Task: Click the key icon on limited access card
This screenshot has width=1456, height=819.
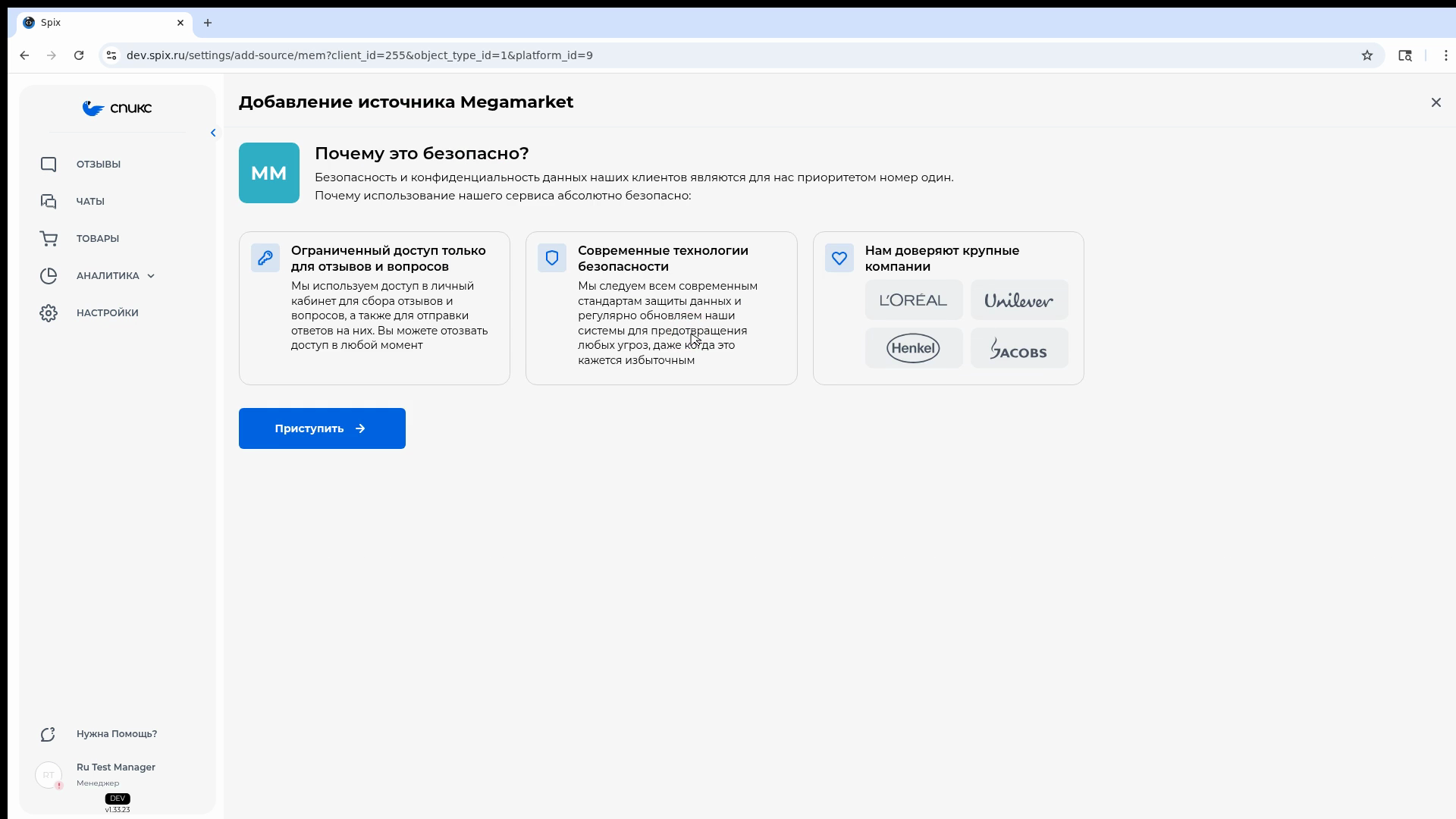Action: [x=265, y=258]
